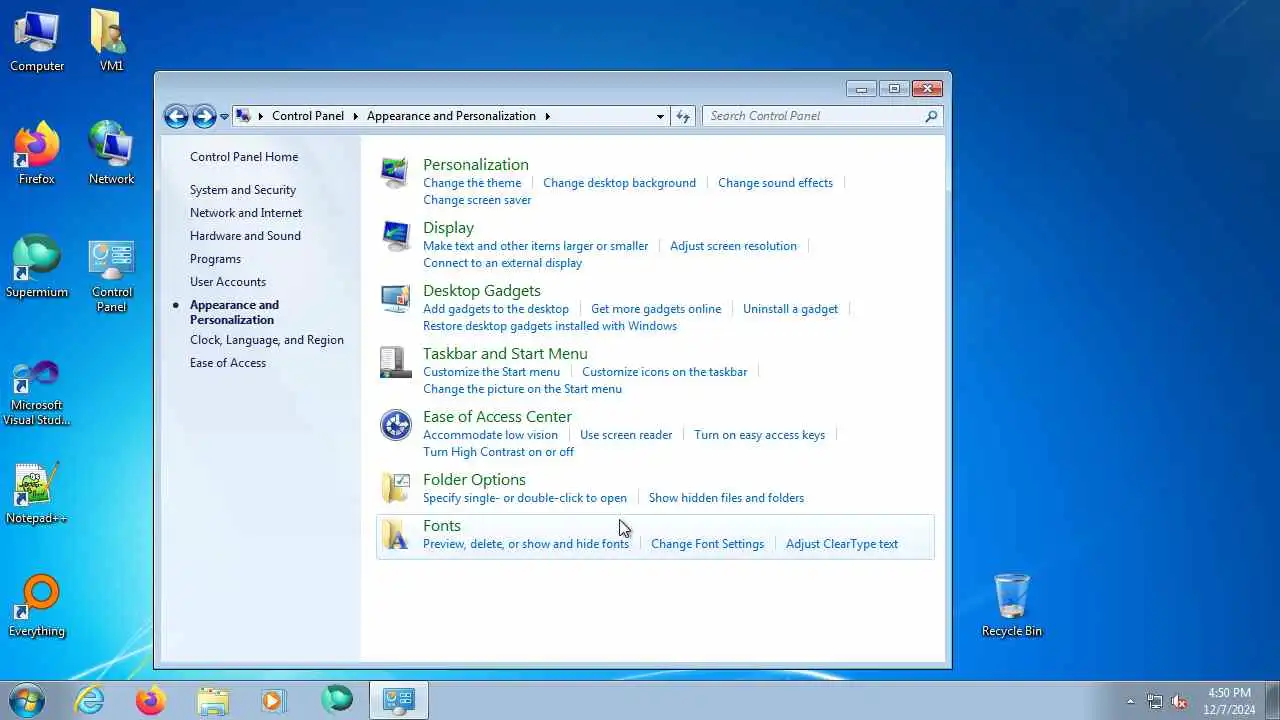Expand the arrow after Appearance and Personalization
This screenshot has height=720, width=1280.
(548, 116)
